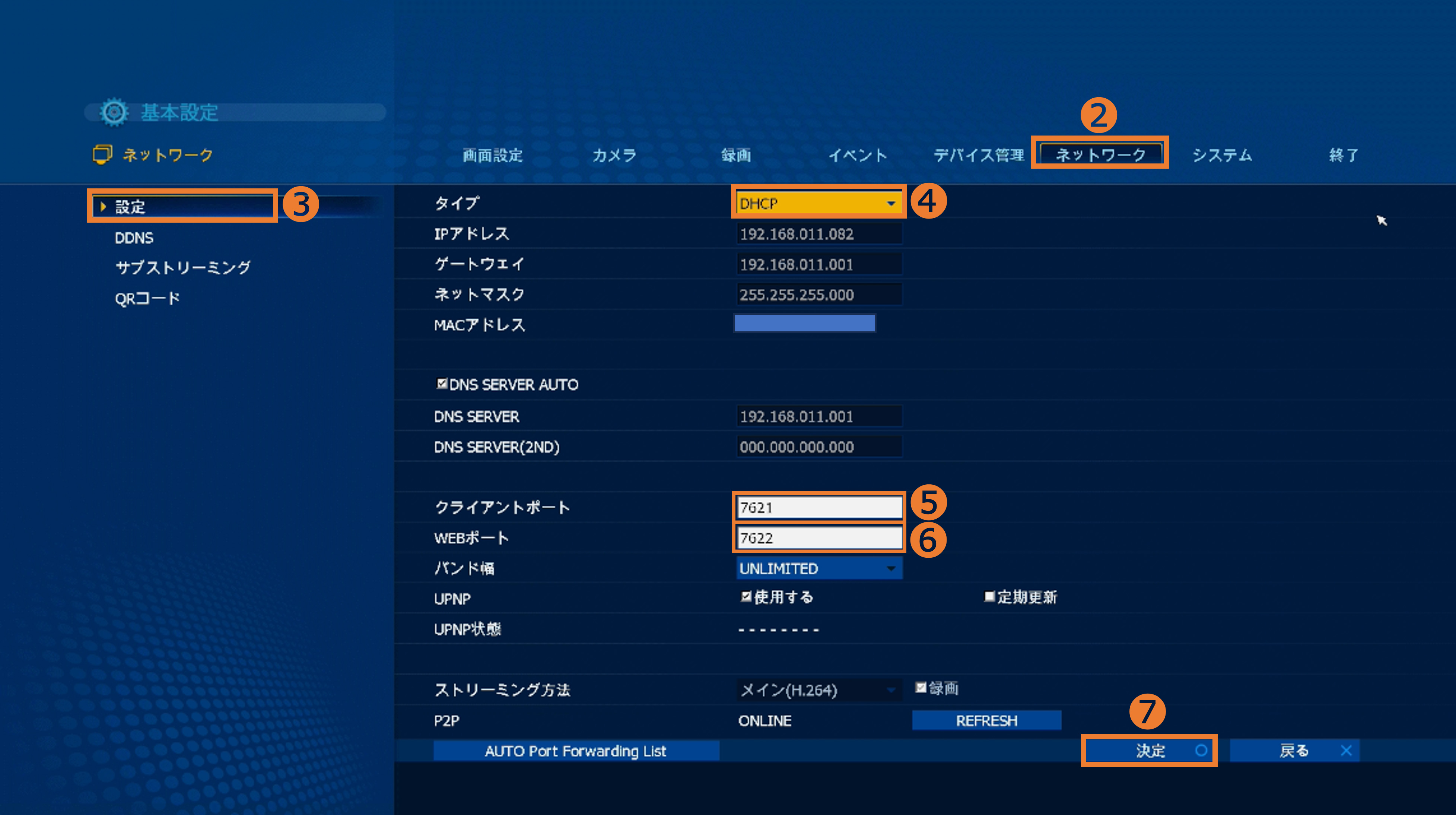Click the クライアントポート field showing 7621
The height and width of the screenshot is (815, 1456).
[x=818, y=507]
